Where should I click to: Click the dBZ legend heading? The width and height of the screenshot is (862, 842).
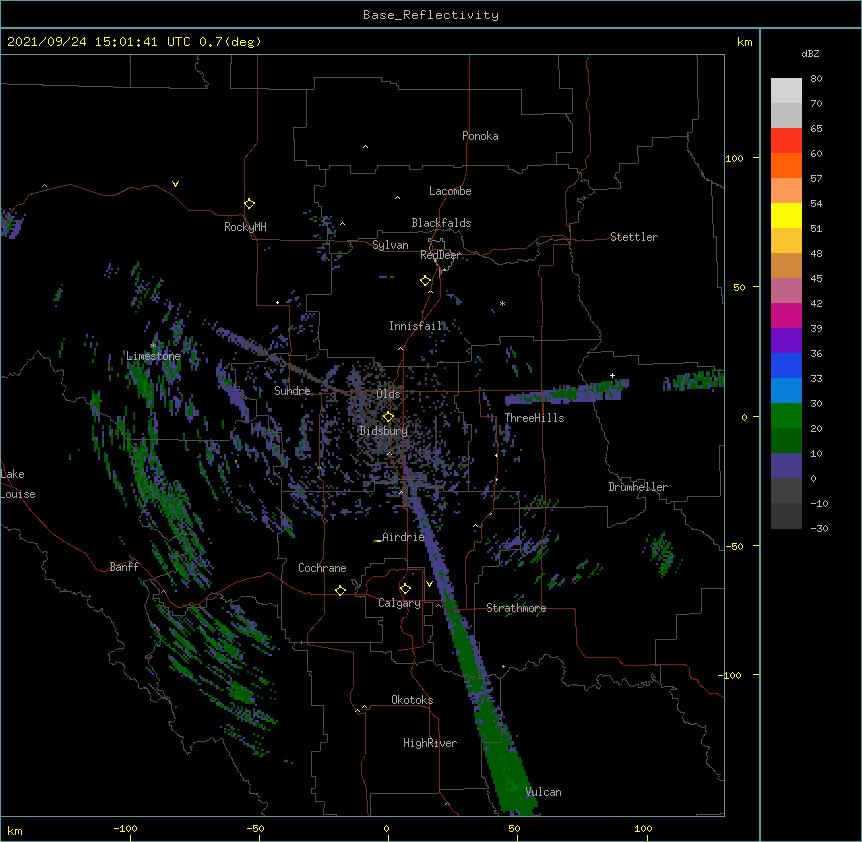tap(810, 53)
